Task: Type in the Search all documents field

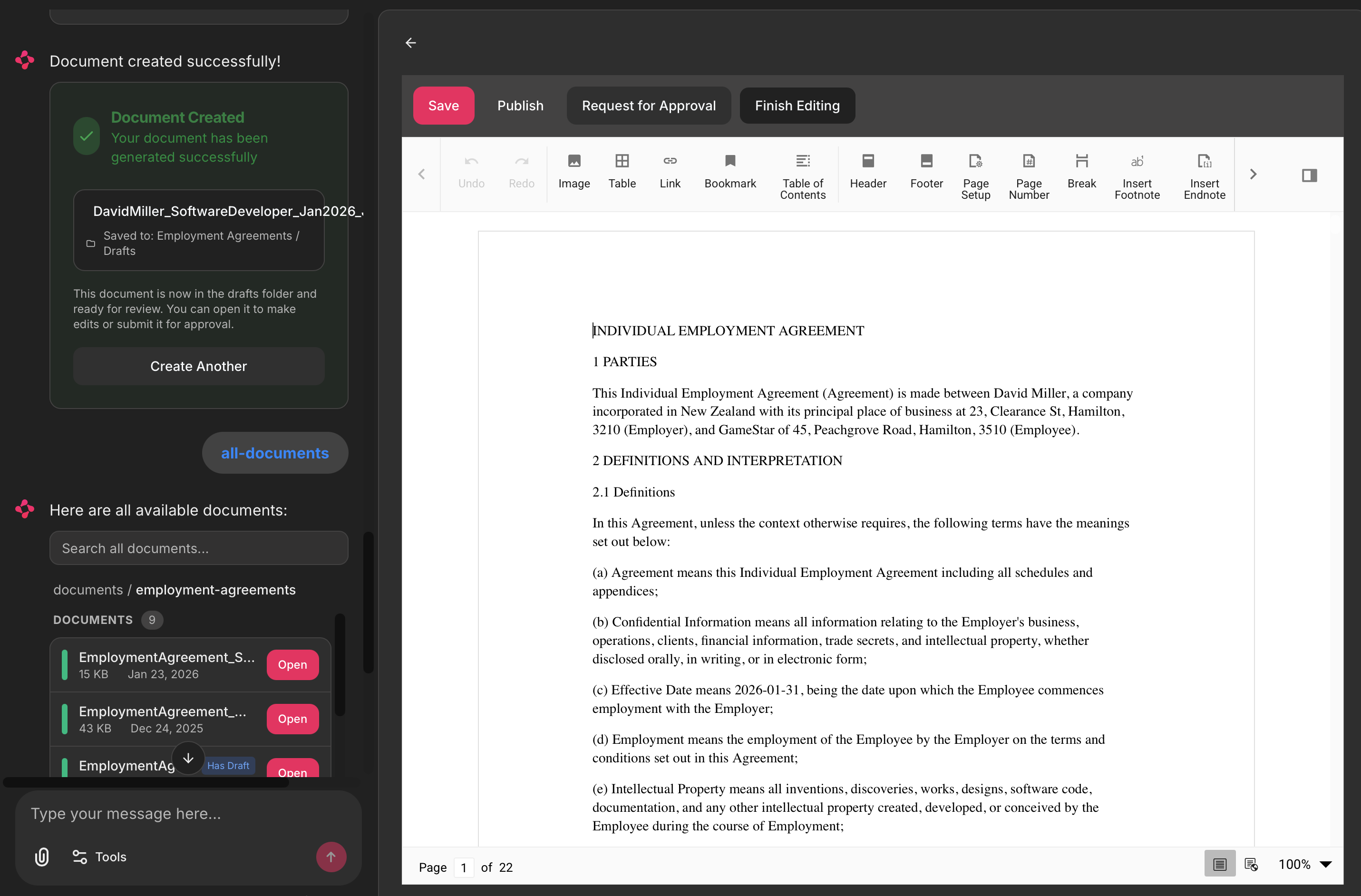Action: (x=198, y=548)
